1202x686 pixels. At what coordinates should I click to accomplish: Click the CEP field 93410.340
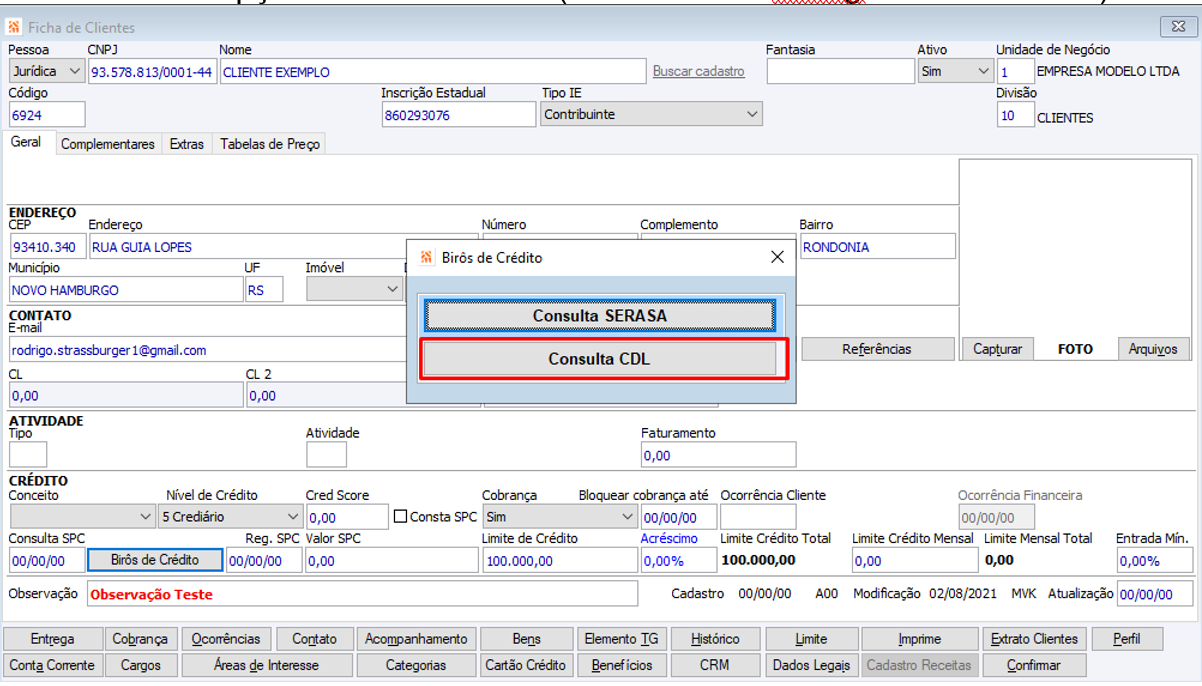click(x=47, y=247)
